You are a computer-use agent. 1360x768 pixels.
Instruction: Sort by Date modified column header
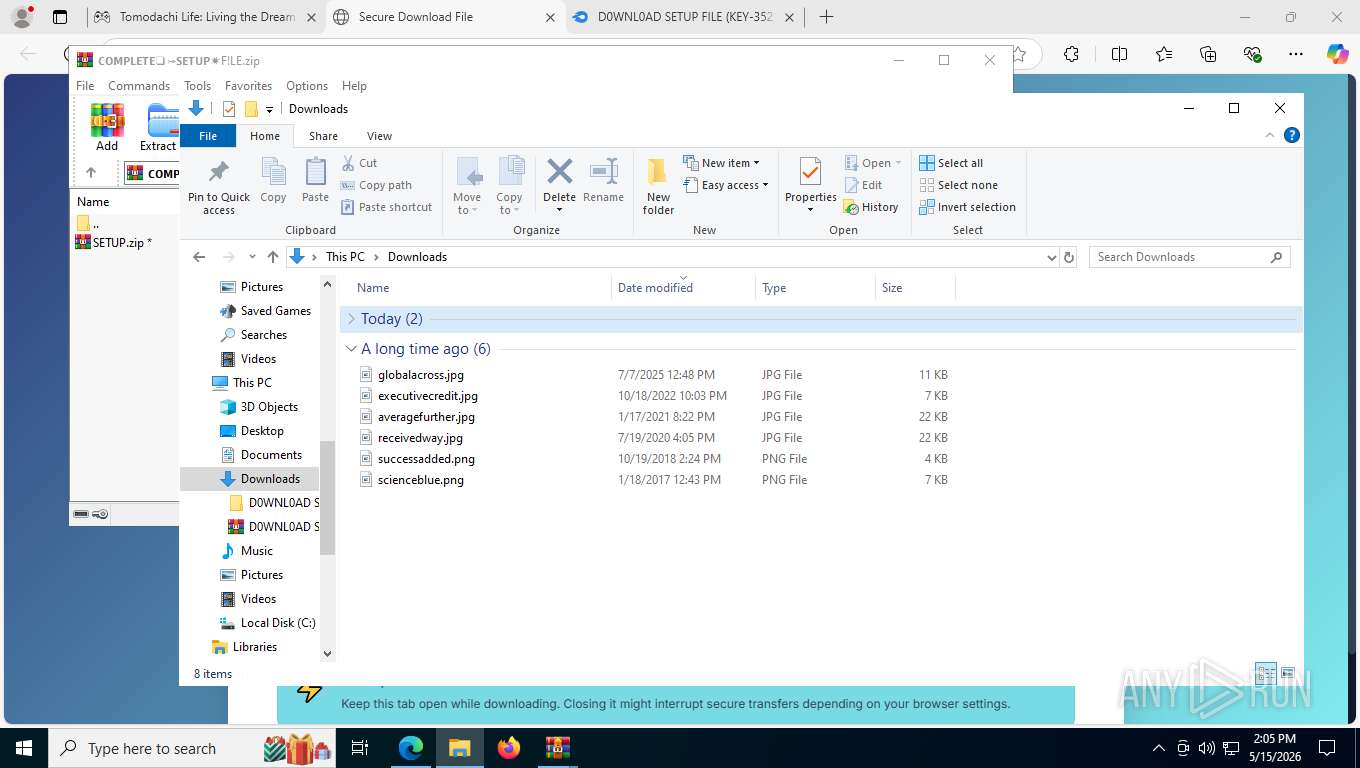click(683, 287)
